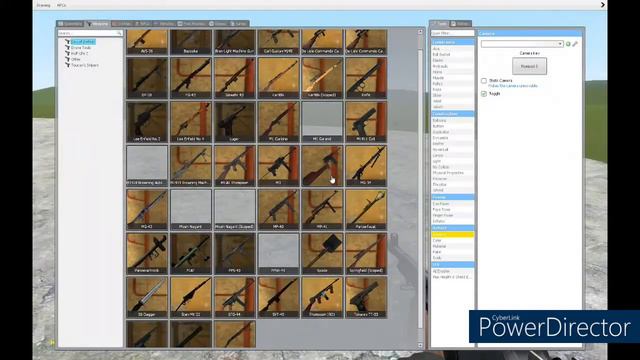
Task: Click the weapons search field
Action: (90, 33)
